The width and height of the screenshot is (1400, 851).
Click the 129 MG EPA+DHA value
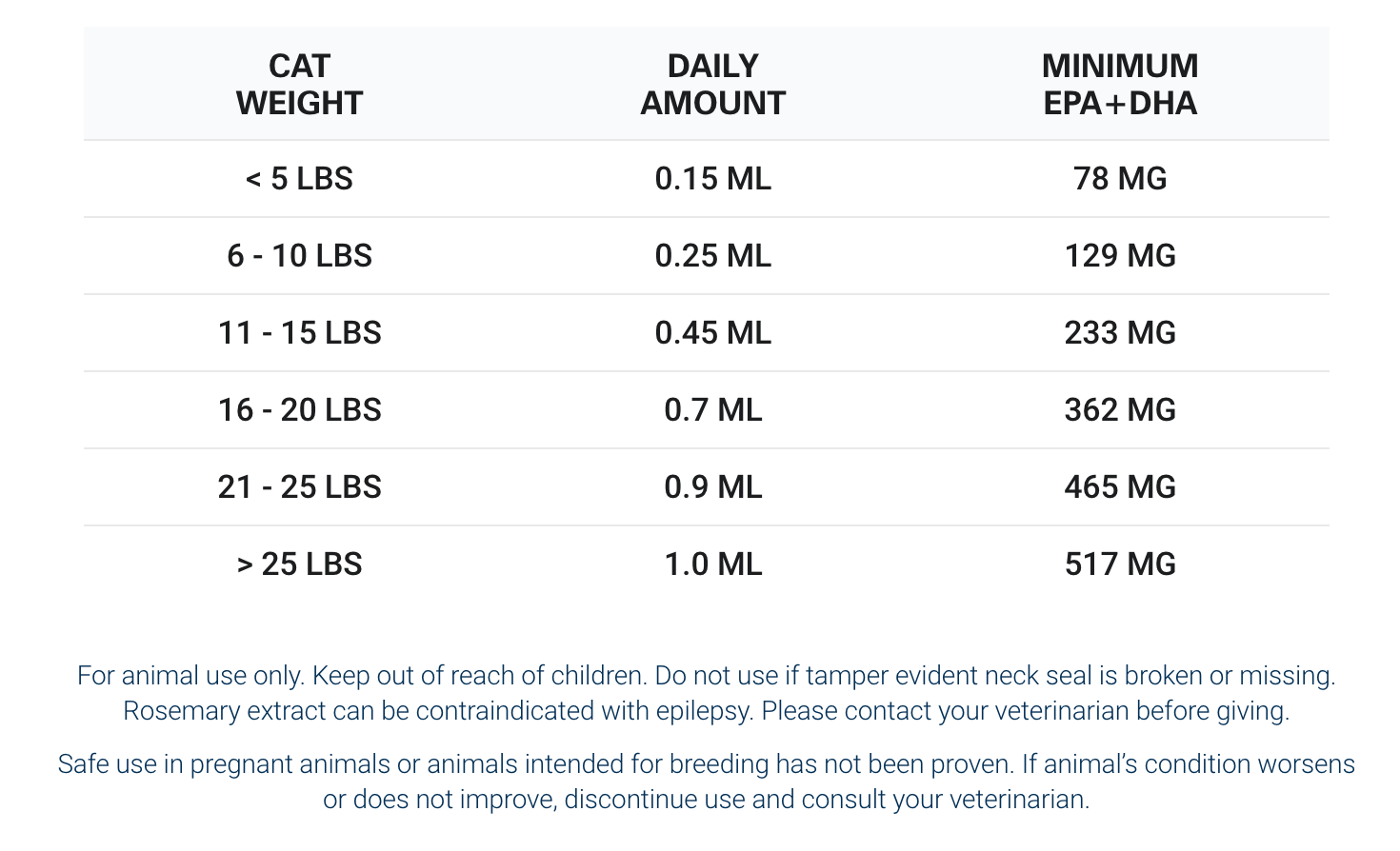[1120, 256]
